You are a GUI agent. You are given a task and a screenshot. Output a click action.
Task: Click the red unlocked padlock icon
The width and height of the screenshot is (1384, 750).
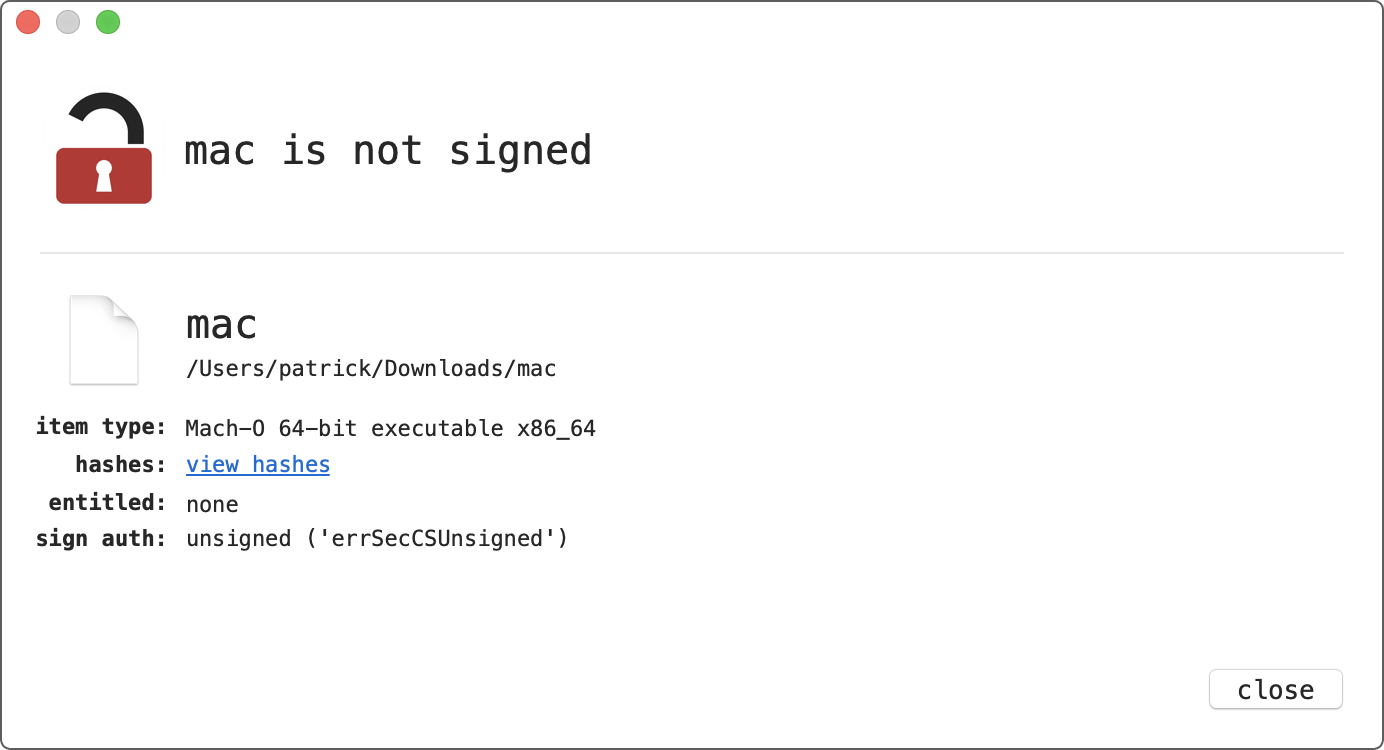[104, 150]
